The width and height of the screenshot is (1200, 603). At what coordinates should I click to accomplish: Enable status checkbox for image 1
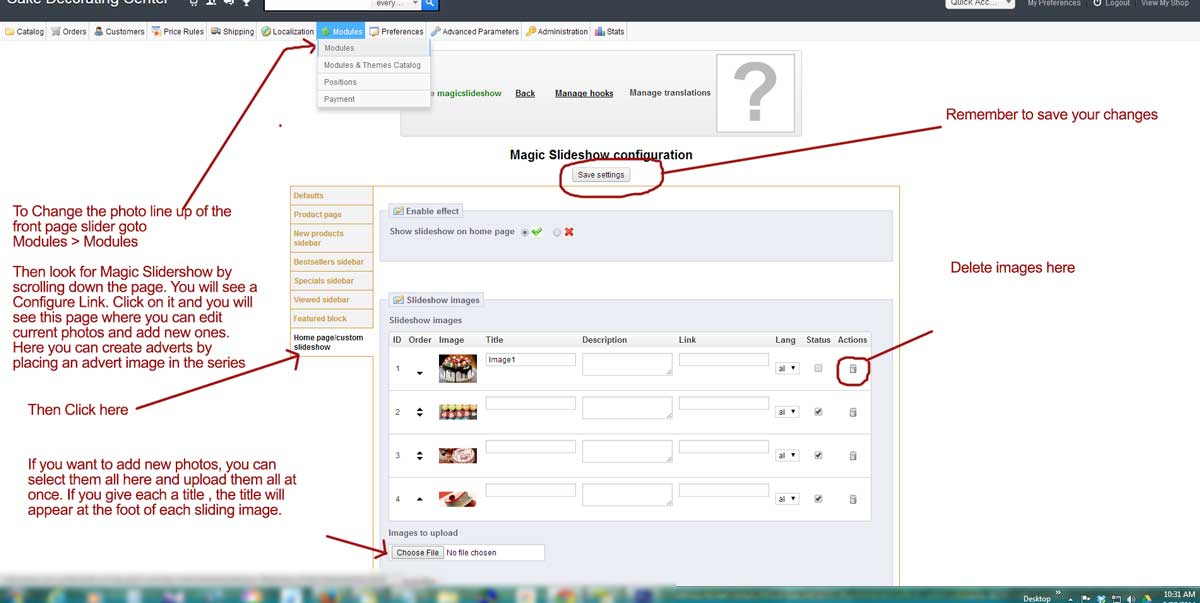click(818, 368)
